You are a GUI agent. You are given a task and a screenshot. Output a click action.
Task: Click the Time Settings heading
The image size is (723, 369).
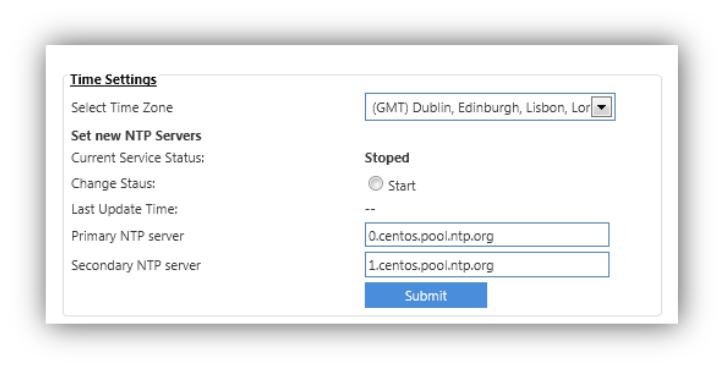click(x=113, y=79)
